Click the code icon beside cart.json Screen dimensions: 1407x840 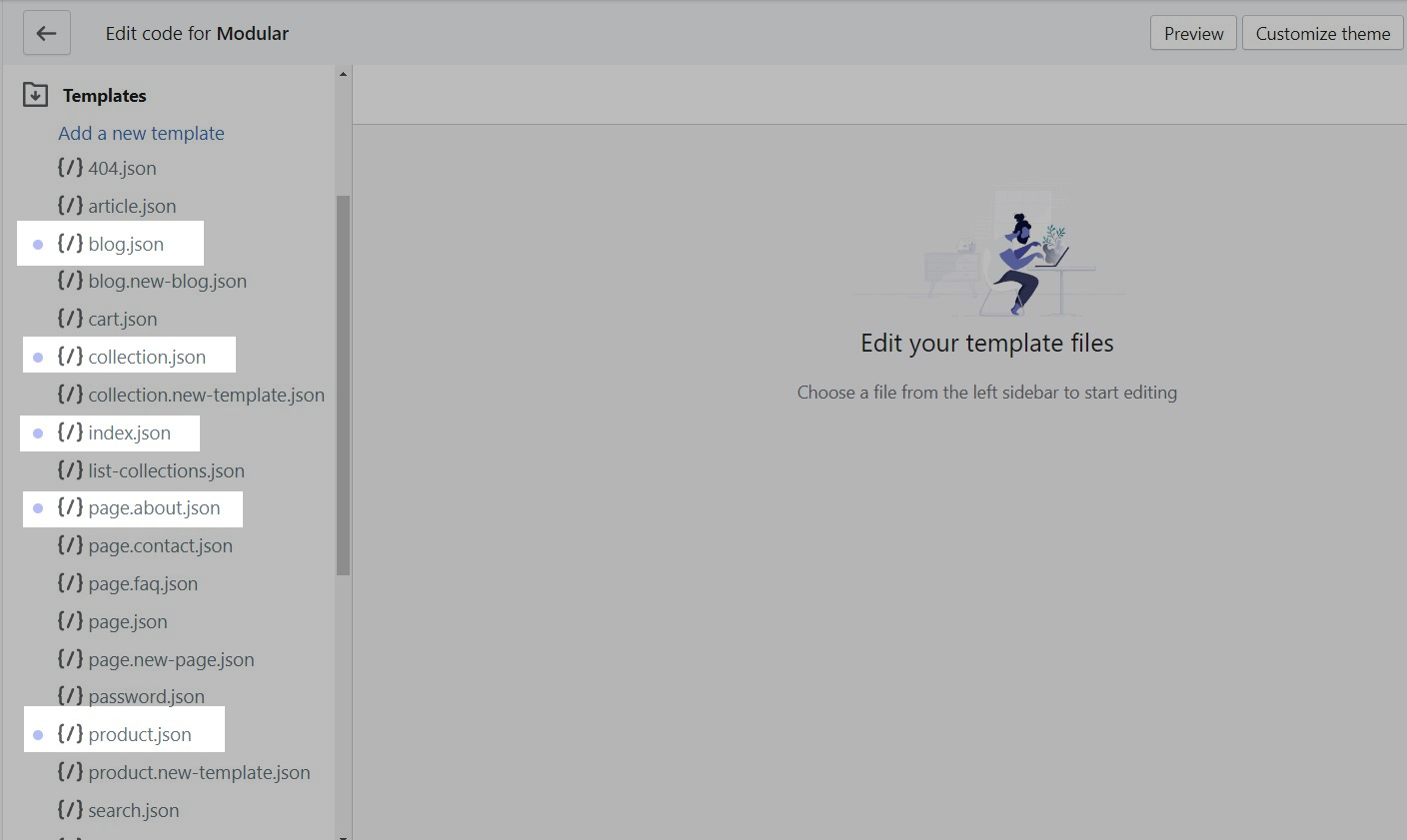tap(70, 319)
